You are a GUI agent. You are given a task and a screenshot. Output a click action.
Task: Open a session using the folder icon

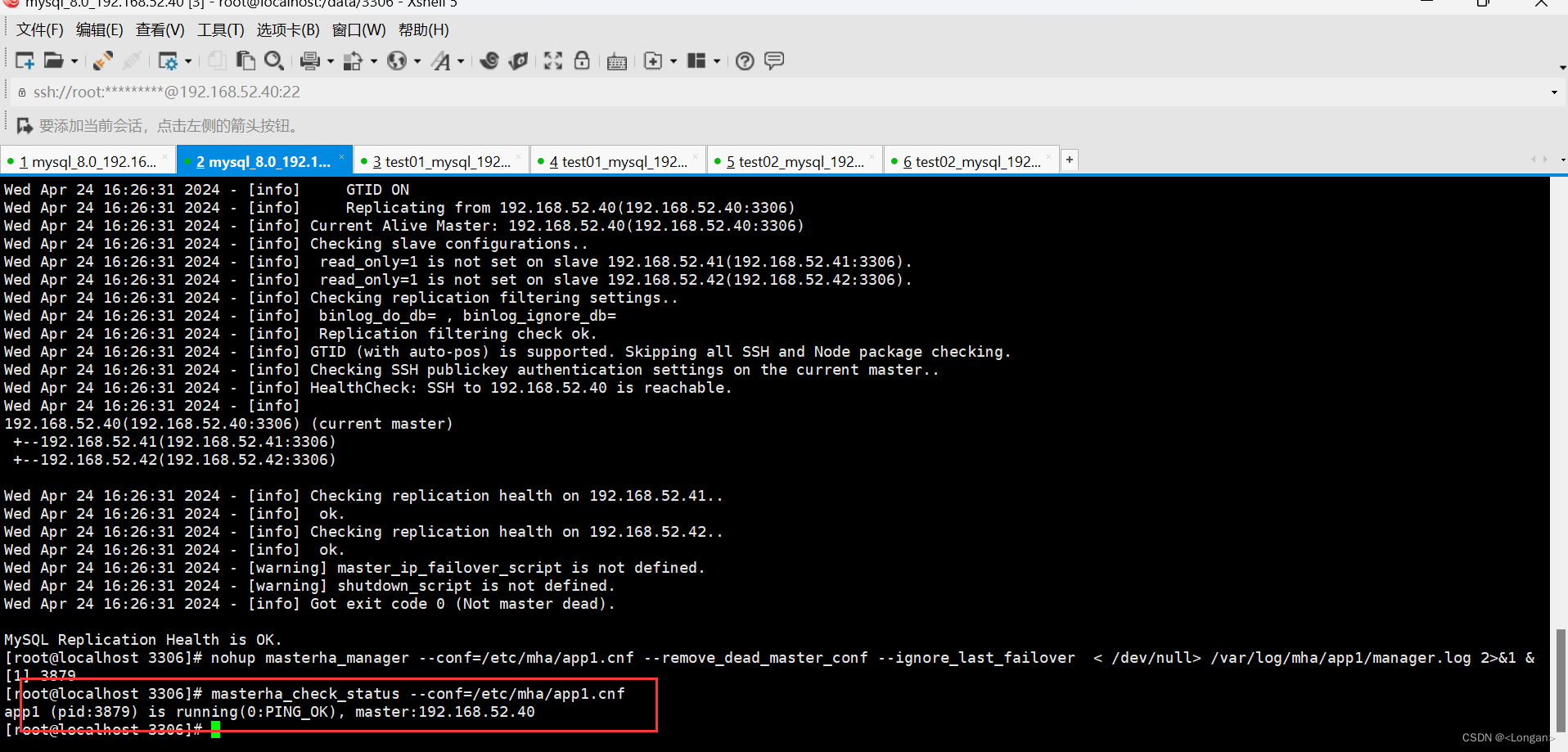point(53,60)
